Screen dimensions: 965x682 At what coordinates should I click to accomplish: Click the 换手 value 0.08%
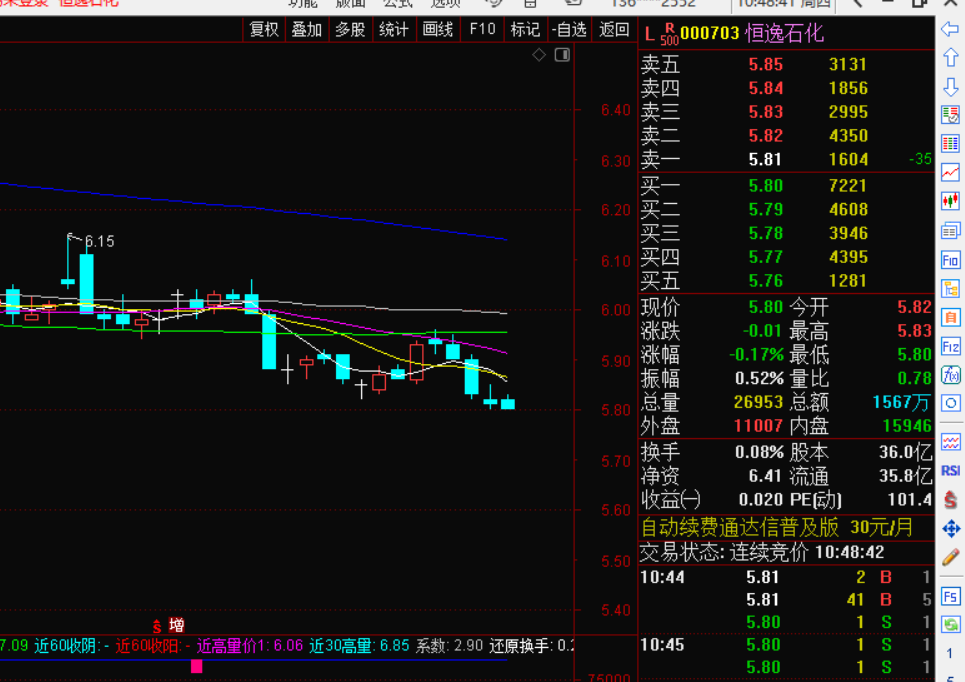pyautogui.click(x=759, y=452)
